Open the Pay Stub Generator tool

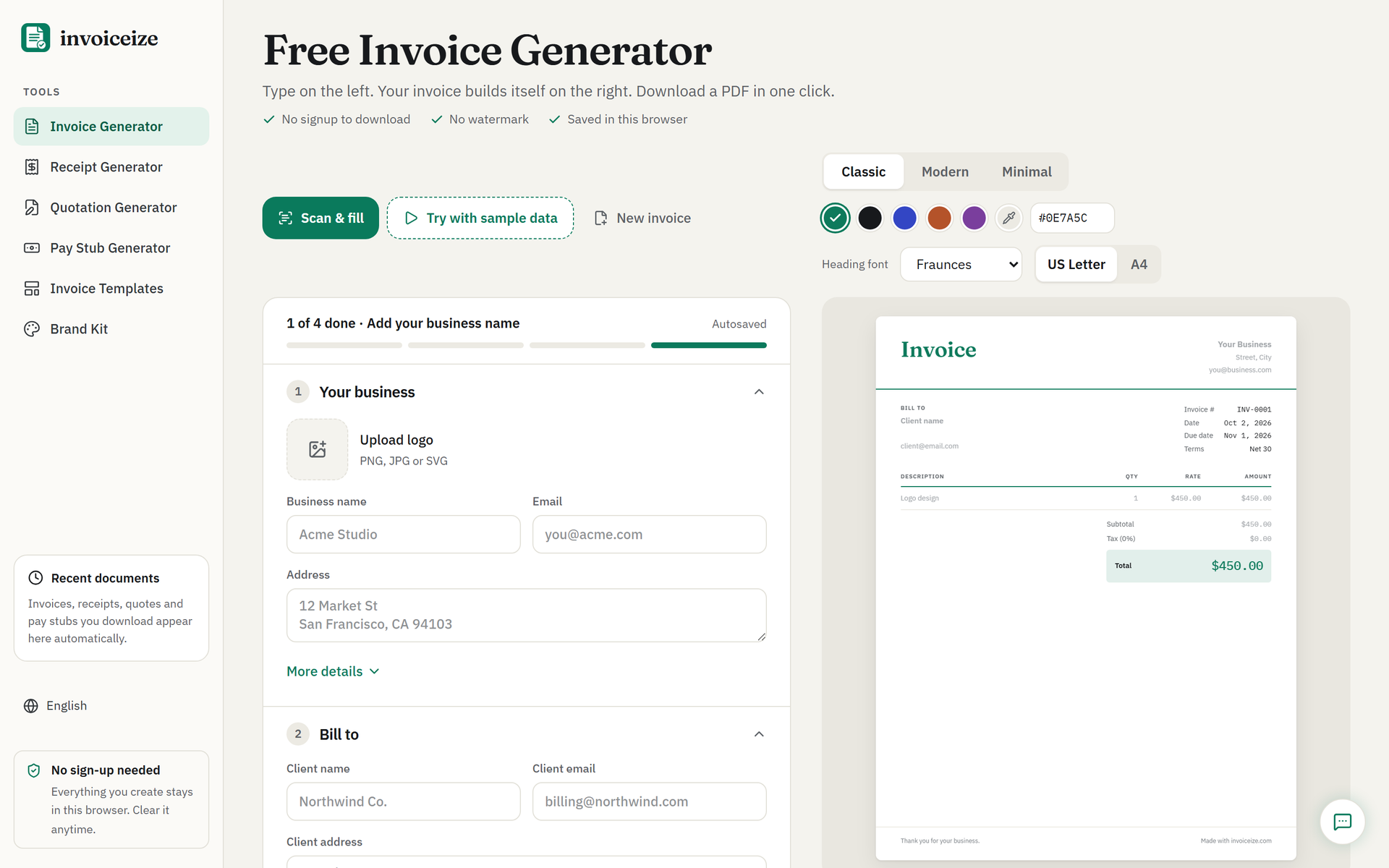pyautogui.click(x=111, y=248)
